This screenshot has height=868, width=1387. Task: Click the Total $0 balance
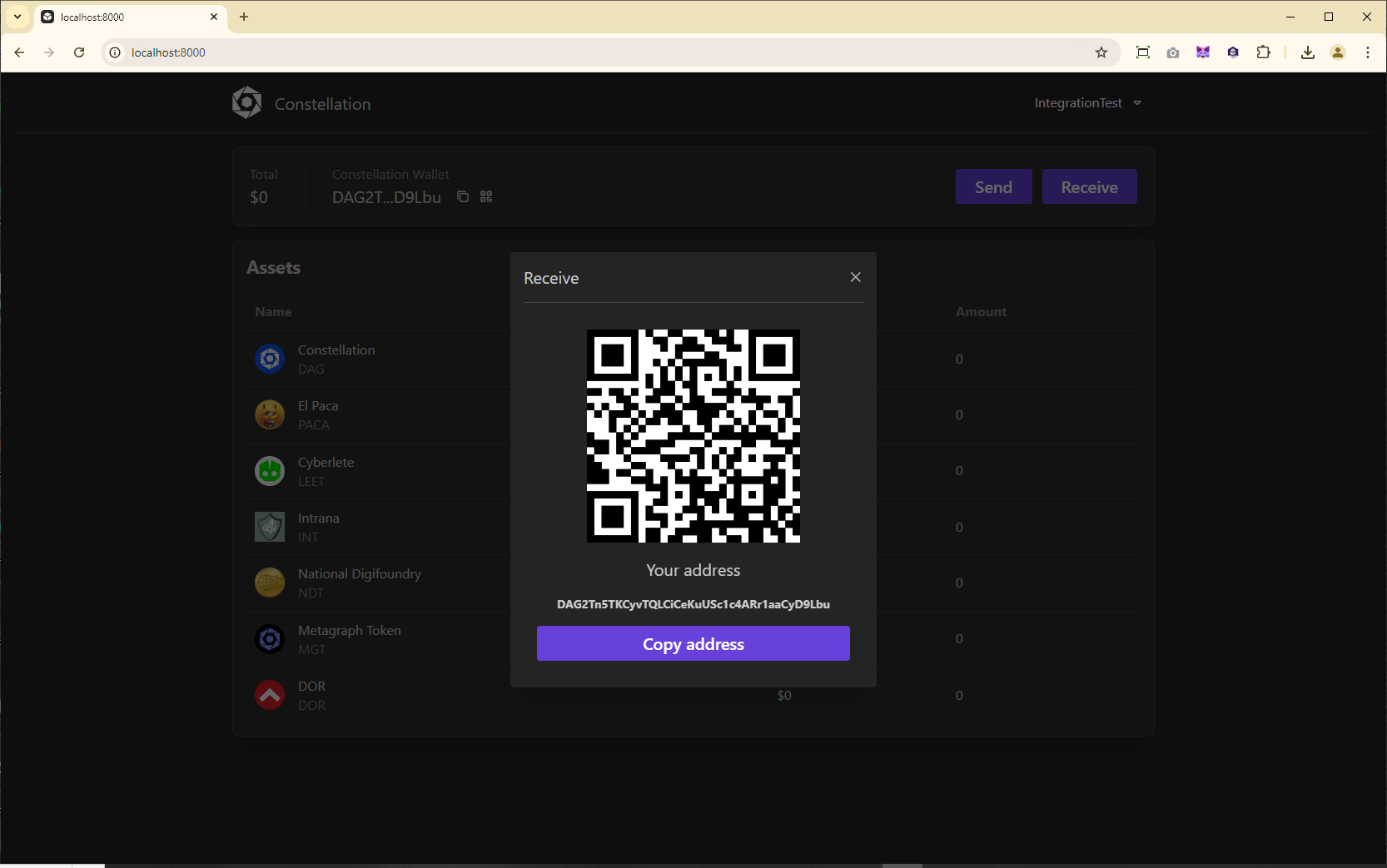click(x=259, y=197)
